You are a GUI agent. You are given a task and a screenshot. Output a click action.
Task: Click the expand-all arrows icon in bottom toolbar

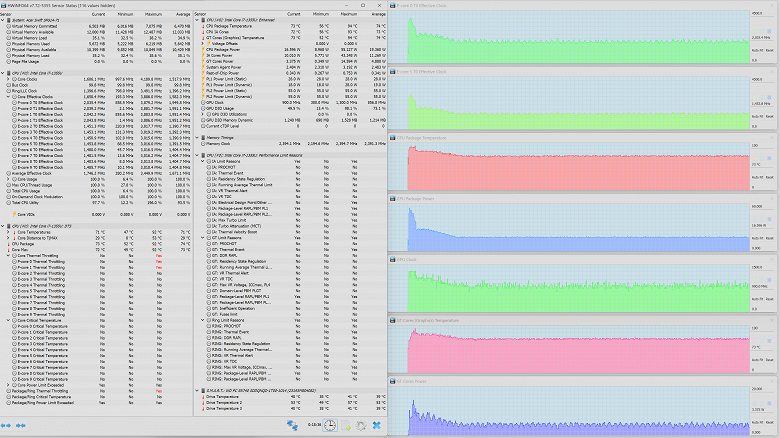pyautogui.click(x=6, y=426)
